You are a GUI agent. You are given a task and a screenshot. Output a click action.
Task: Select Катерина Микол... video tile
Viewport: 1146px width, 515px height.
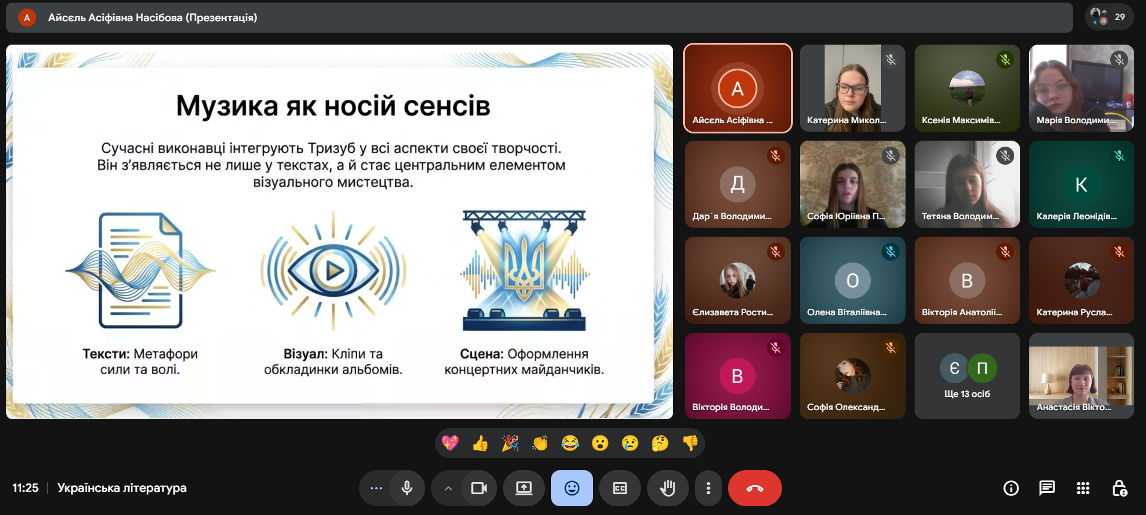[x=852, y=88]
